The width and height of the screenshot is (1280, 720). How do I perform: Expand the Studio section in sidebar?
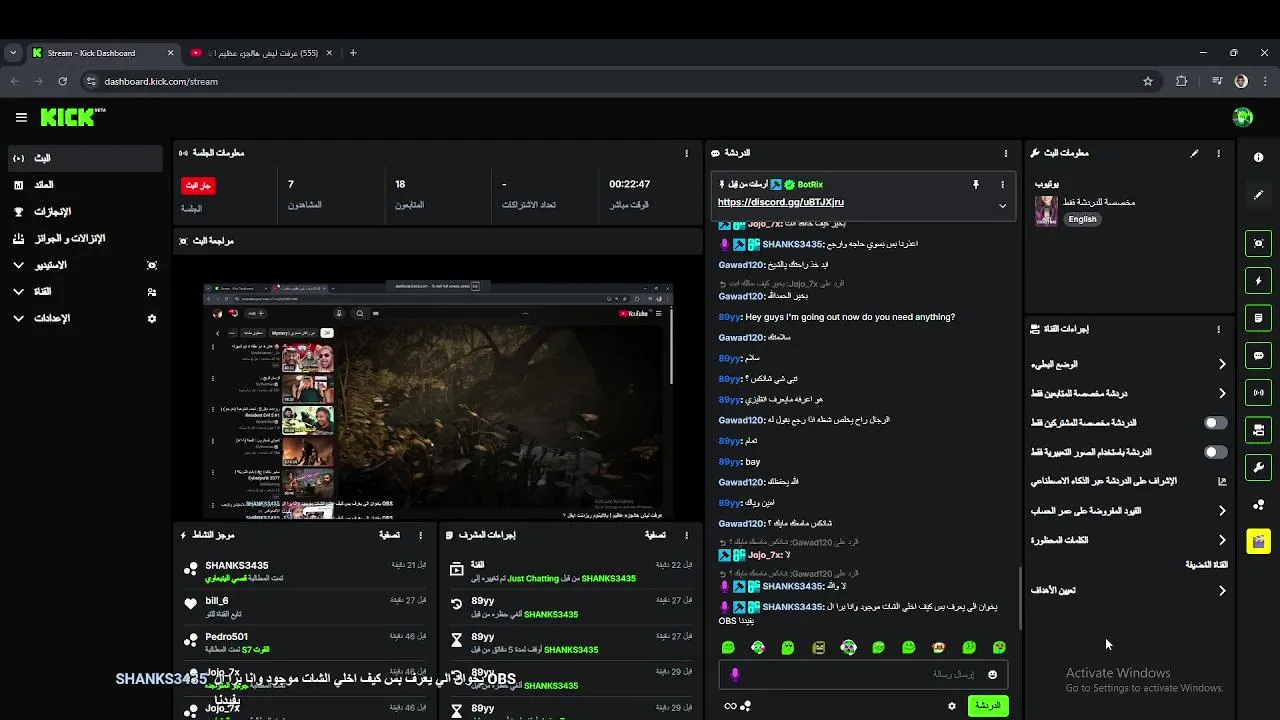[x=18, y=265]
